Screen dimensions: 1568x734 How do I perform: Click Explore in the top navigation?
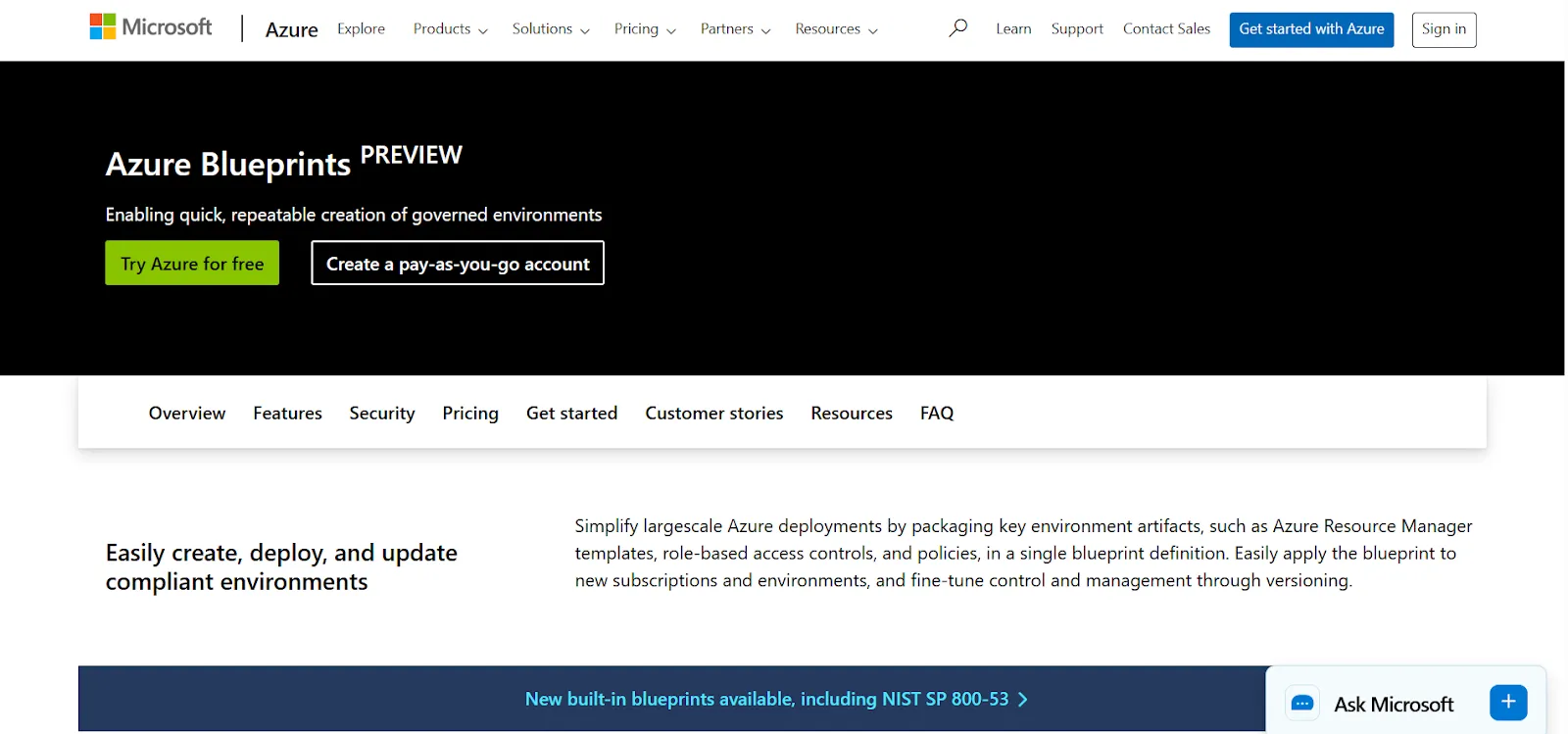[x=362, y=29]
